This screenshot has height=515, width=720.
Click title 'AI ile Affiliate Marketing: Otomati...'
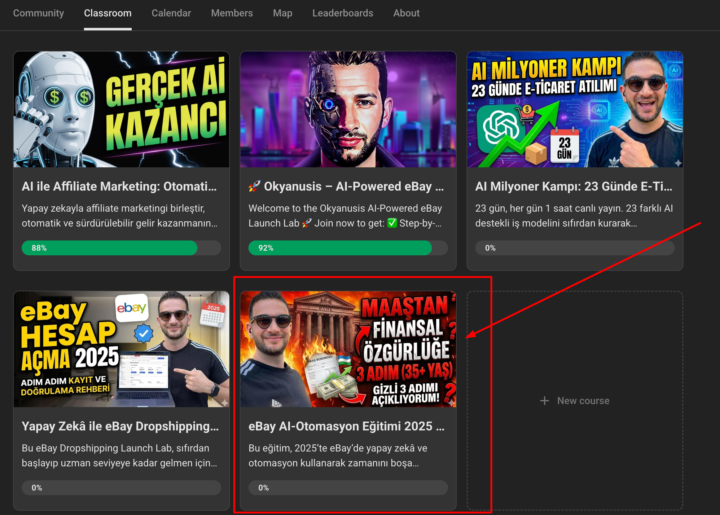(x=119, y=186)
